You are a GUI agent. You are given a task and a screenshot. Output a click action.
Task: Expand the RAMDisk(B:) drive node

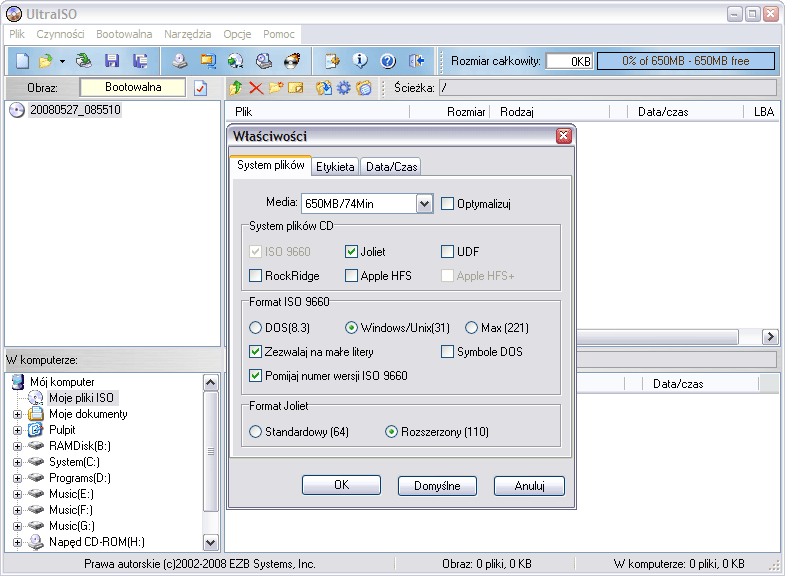[18, 446]
